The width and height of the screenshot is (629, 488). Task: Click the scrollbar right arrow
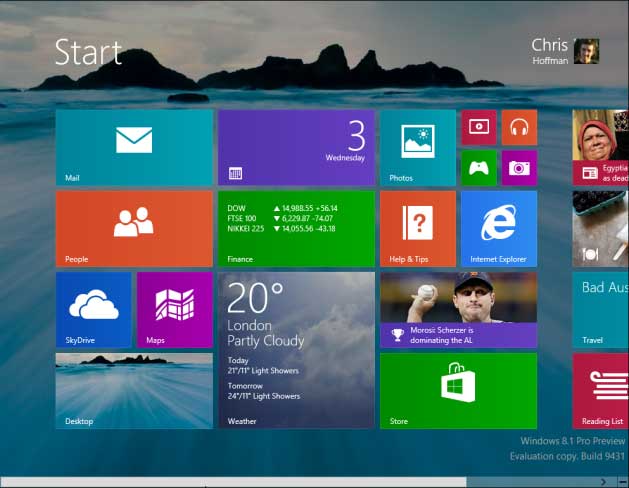coord(603,482)
